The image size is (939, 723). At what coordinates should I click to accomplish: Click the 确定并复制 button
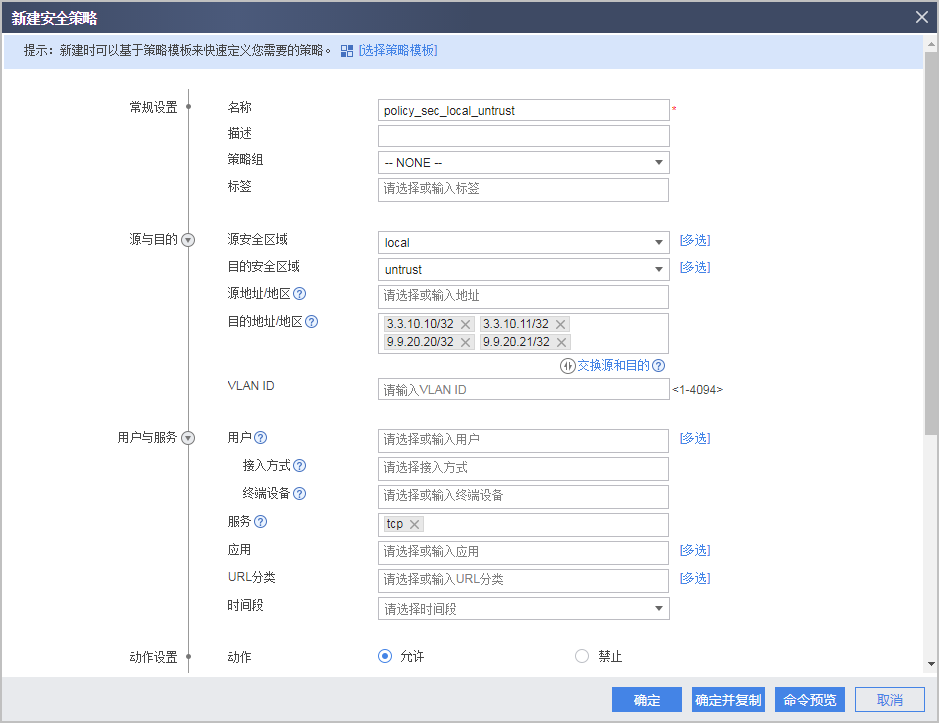coord(727,699)
